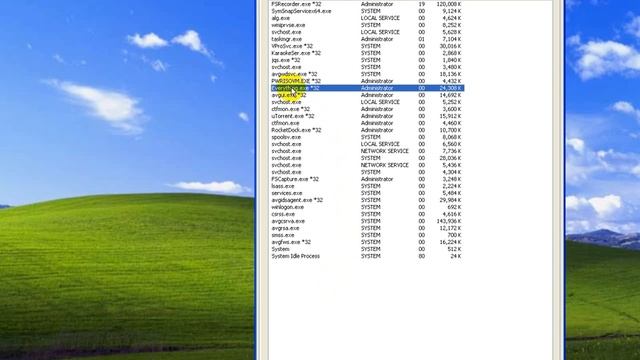Select svchost.exe using 5,628 K memory
The width and height of the screenshot is (640, 360).
pos(367,32)
